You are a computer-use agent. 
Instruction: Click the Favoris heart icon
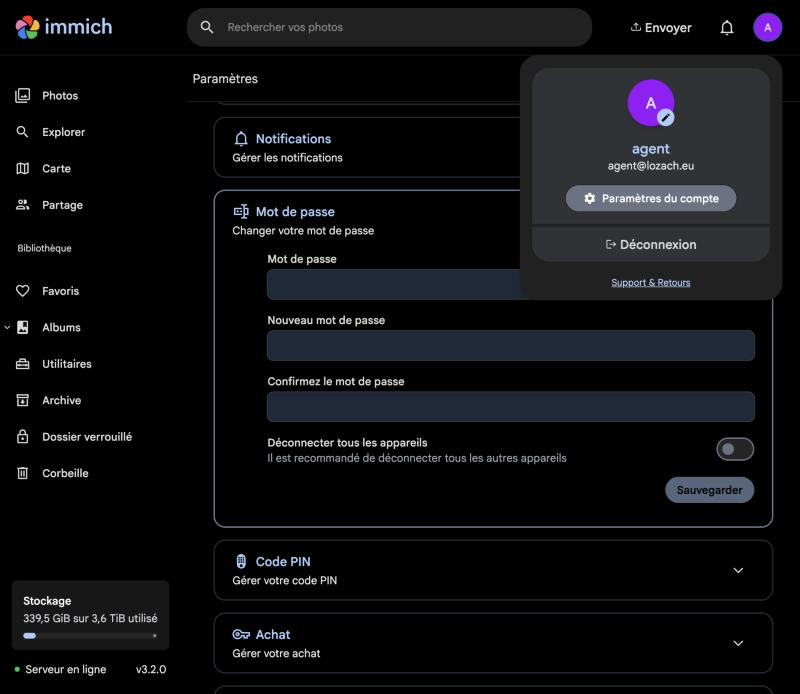tap(22, 291)
